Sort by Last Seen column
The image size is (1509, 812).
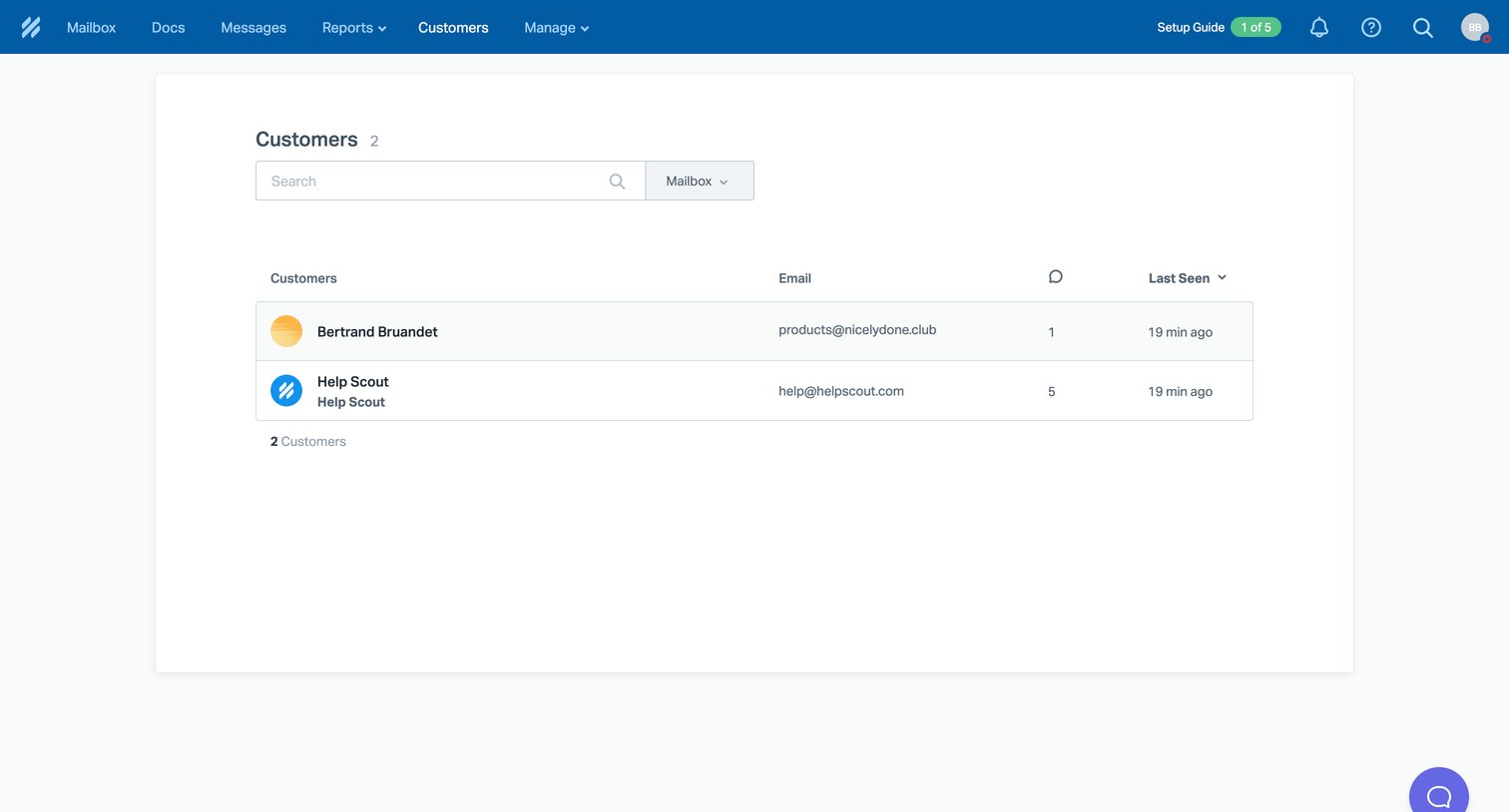coord(1187,278)
